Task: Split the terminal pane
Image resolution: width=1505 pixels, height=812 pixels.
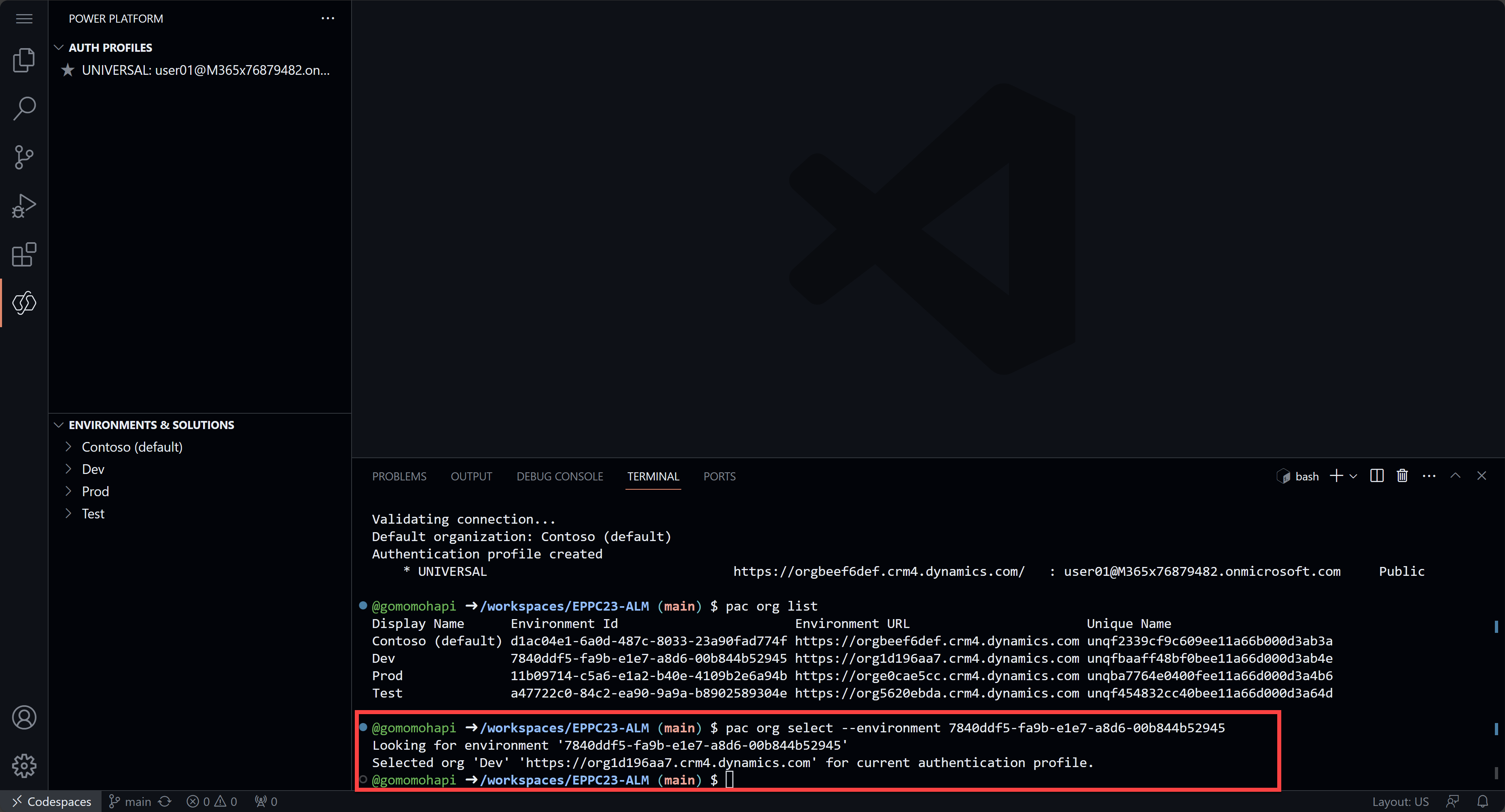Action: [1376, 476]
